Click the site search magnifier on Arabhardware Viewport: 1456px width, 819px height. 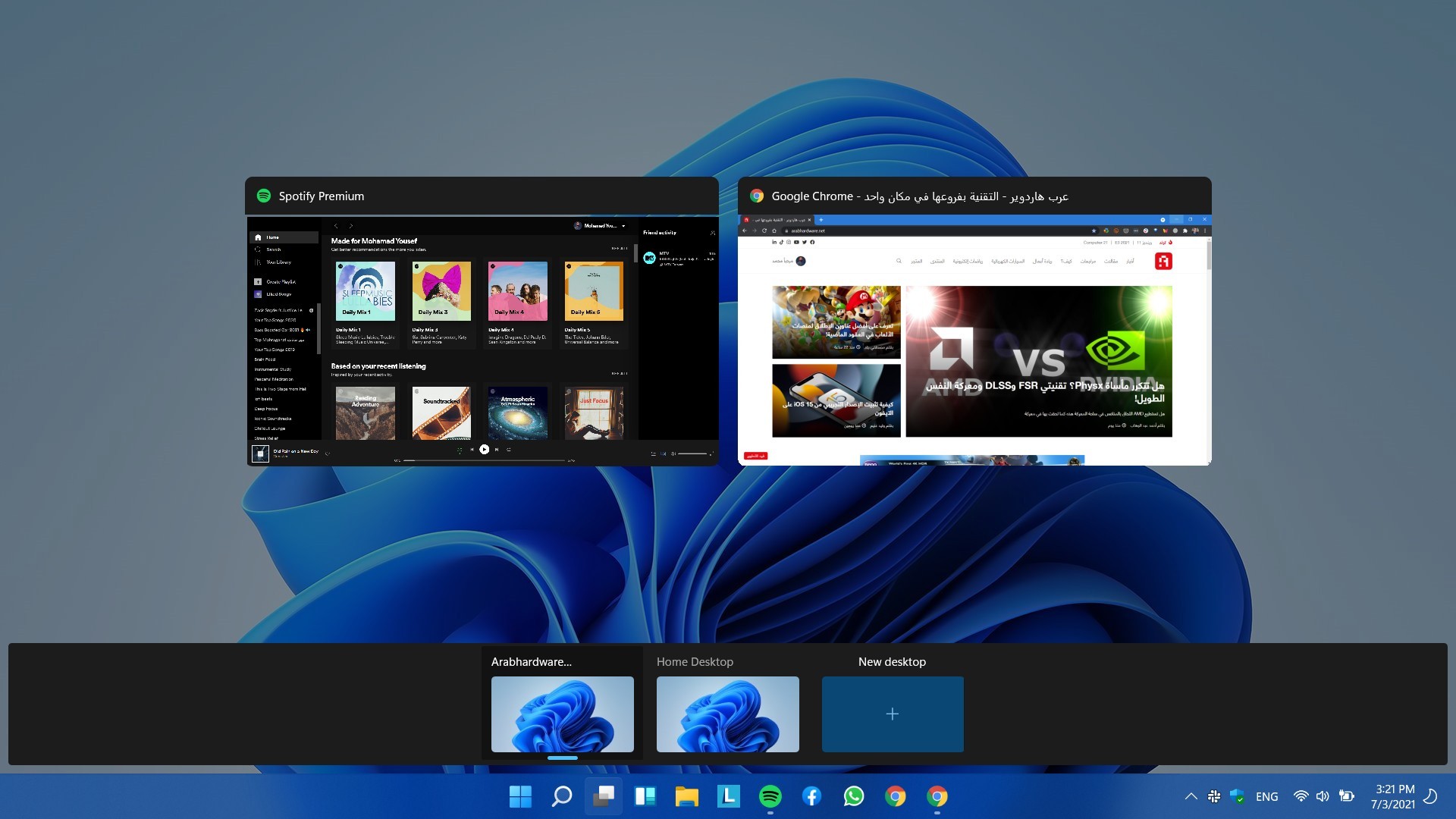tap(899, 261)
